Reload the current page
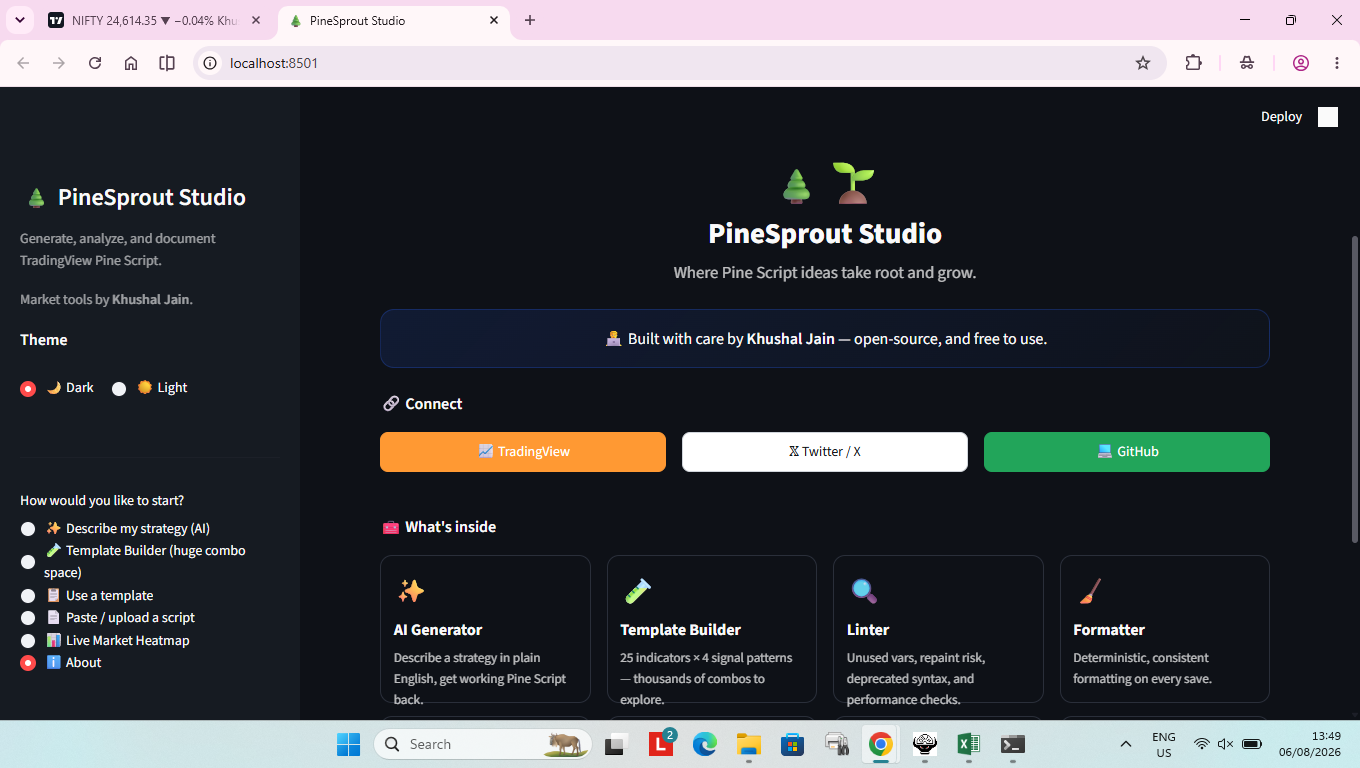The image size is (1360, 768). point(95,63)
